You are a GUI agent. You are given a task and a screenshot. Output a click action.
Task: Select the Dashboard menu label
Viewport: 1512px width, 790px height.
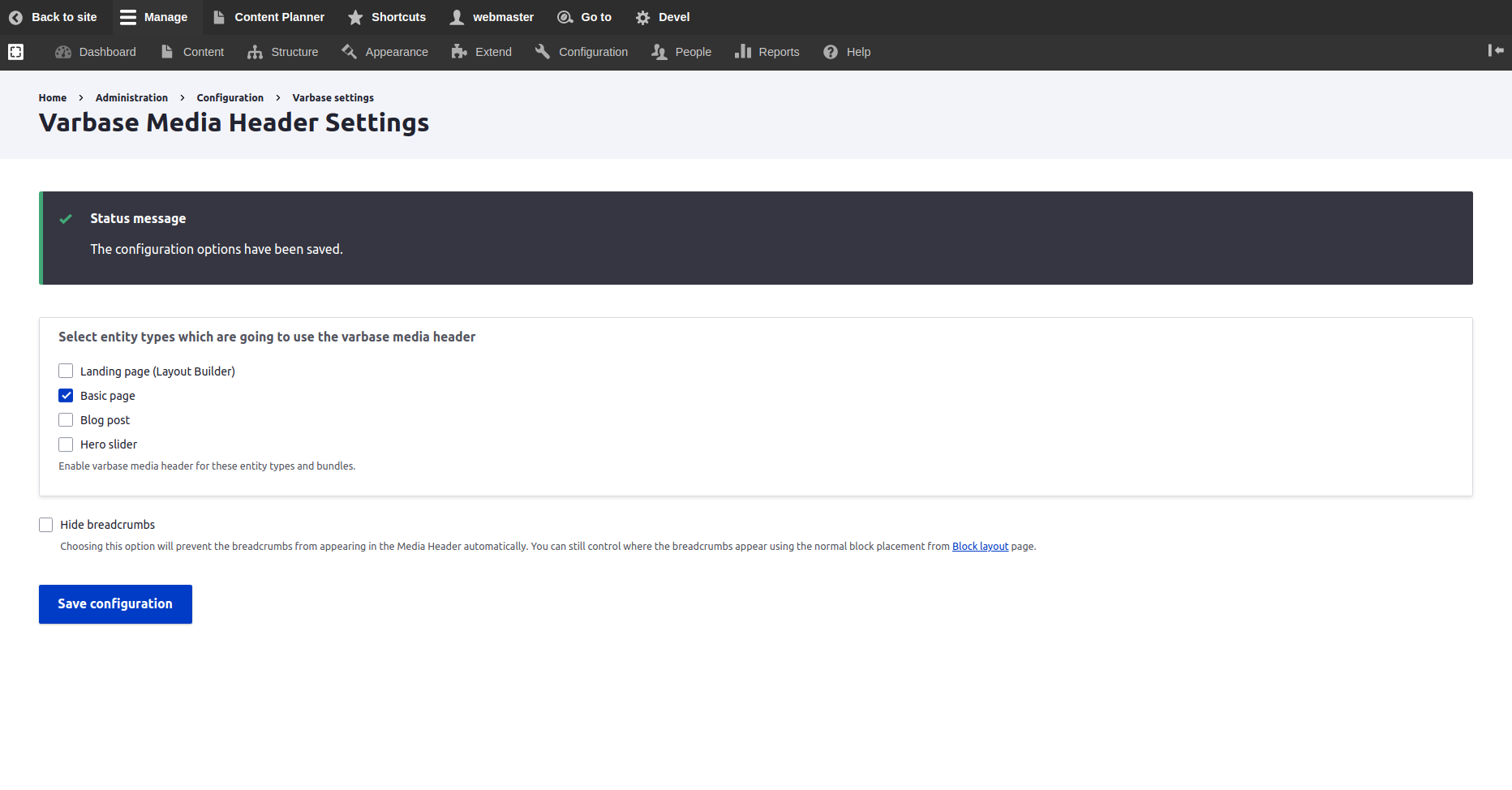click(108, 52)
